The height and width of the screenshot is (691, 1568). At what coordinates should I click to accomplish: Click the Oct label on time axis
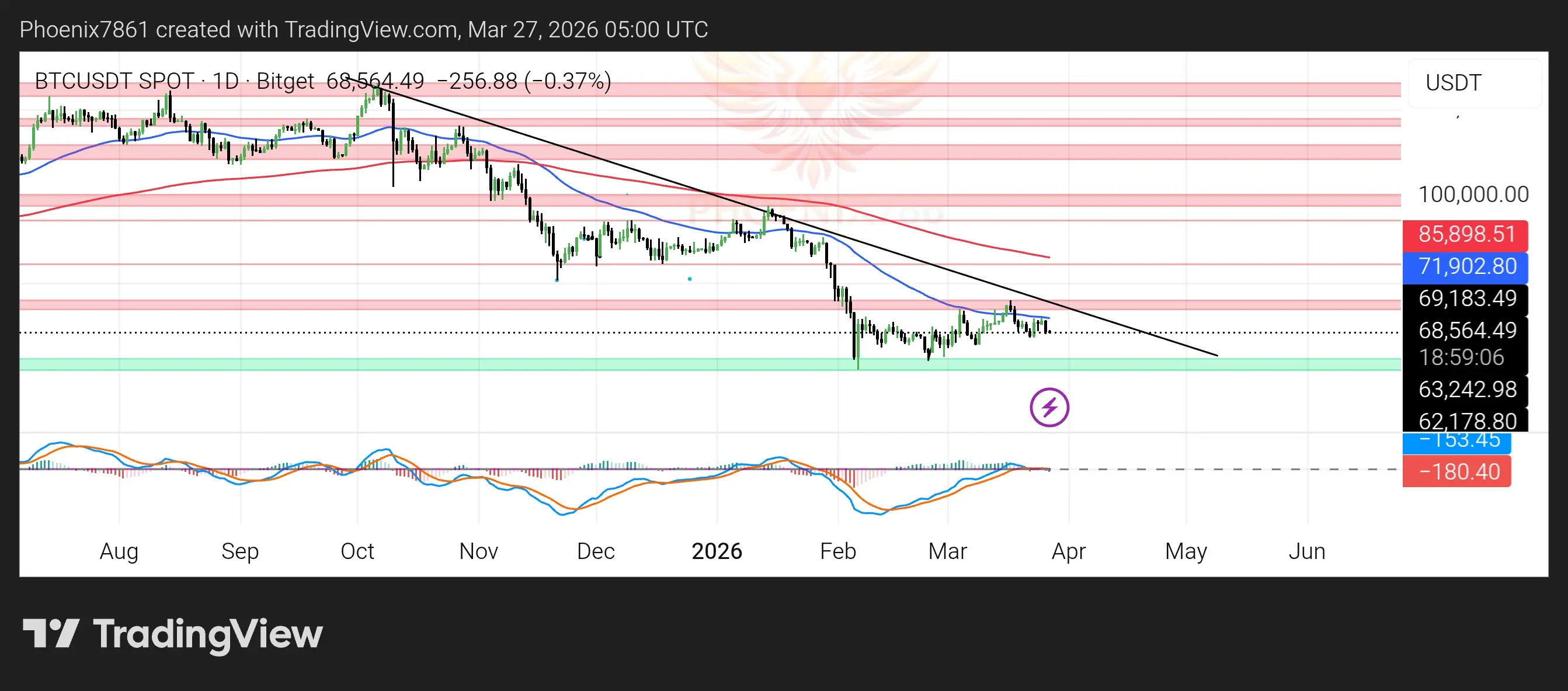point(357,551)
